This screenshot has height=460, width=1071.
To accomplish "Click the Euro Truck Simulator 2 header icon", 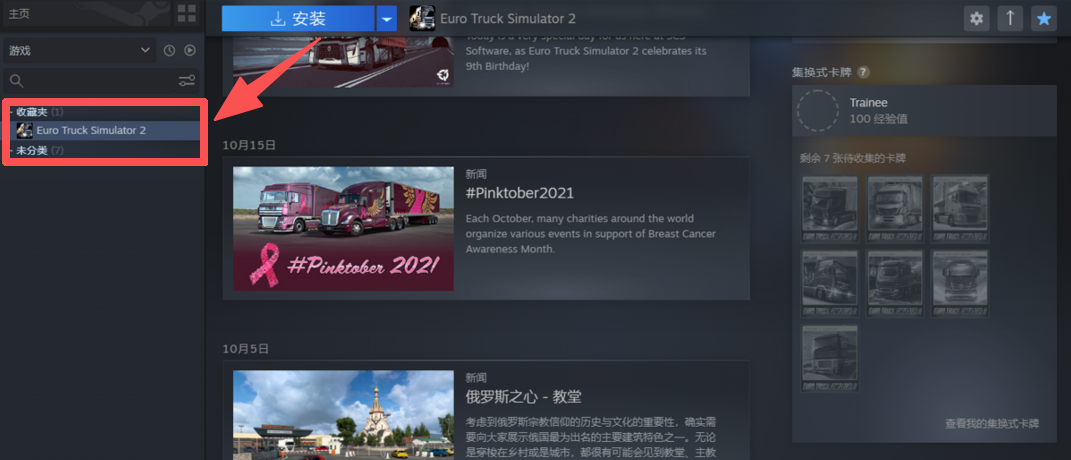I will pyautogui.click(x=422, y=18).
